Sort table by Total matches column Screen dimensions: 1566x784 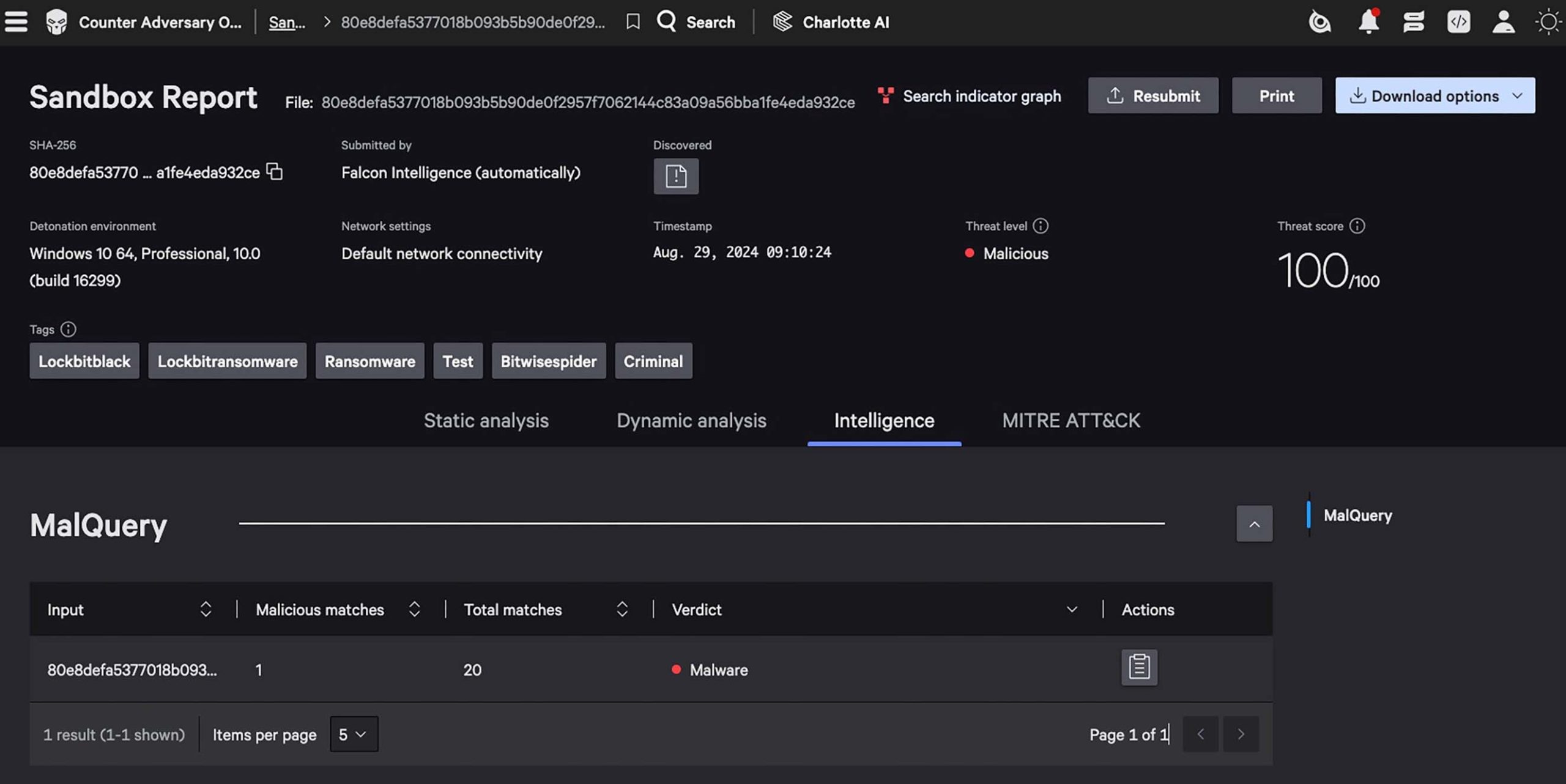tap(622, 609)
